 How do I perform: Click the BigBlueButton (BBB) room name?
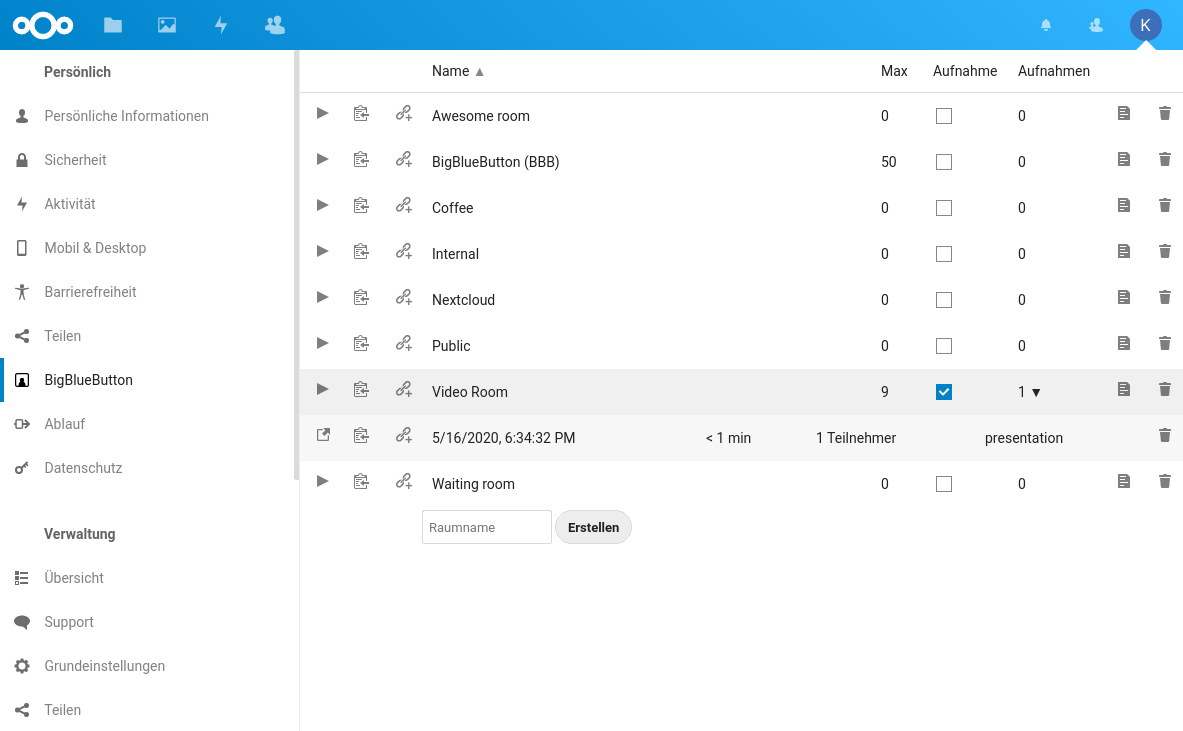tap(495, 162)
